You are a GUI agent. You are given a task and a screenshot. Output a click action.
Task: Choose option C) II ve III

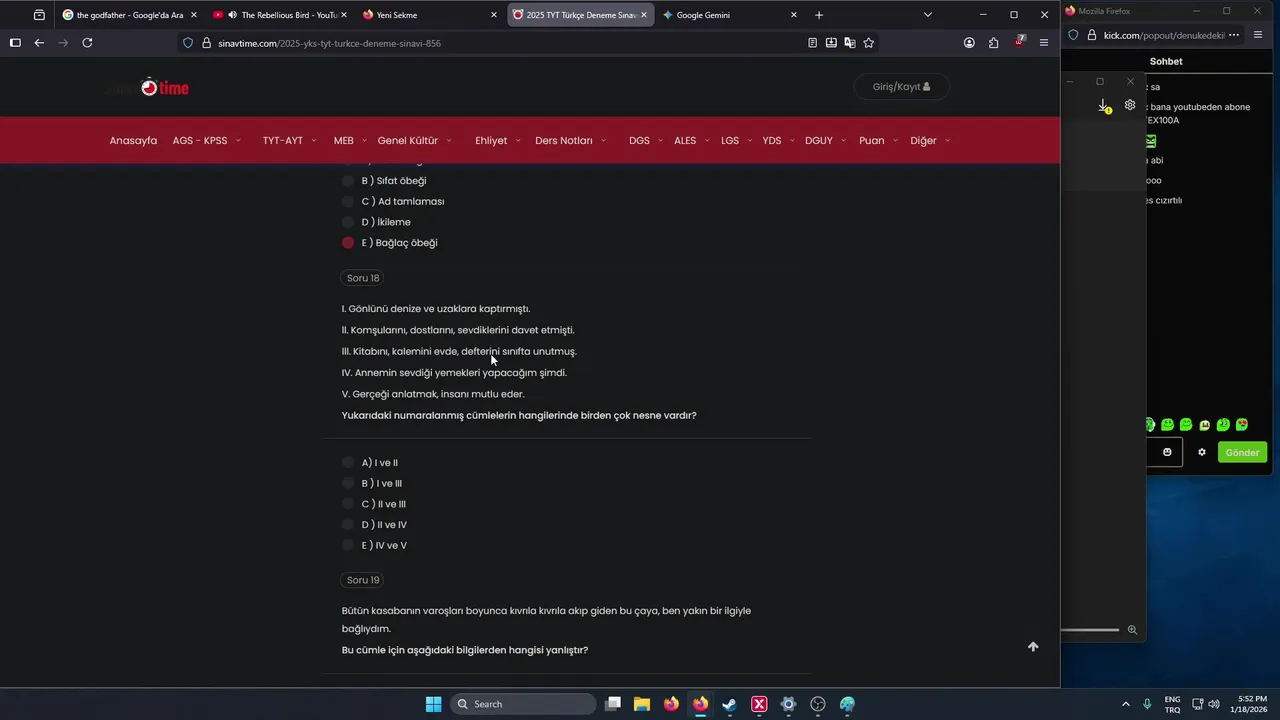point(348,504)
